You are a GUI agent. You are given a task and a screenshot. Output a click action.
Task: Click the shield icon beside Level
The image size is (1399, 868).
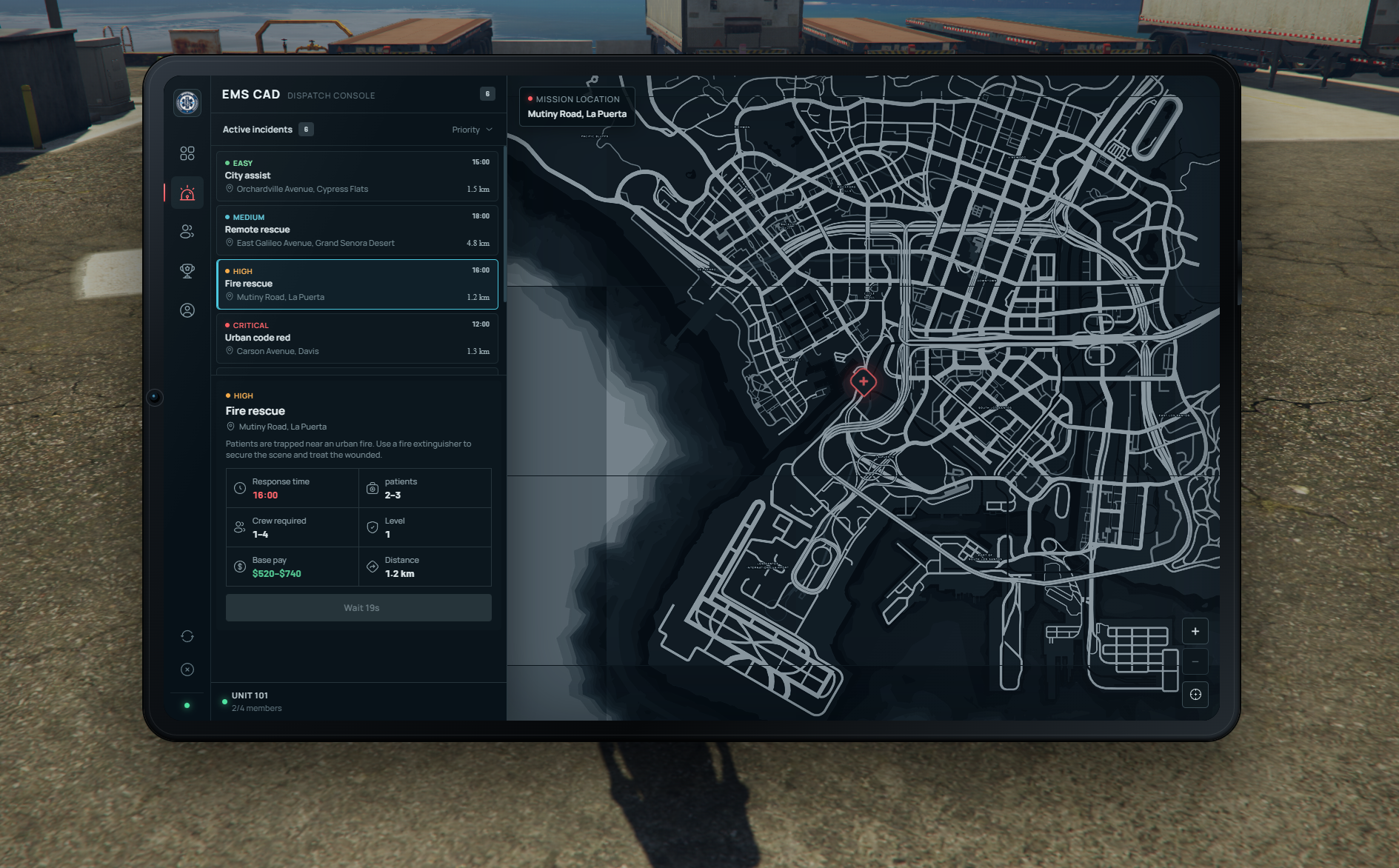373,527
